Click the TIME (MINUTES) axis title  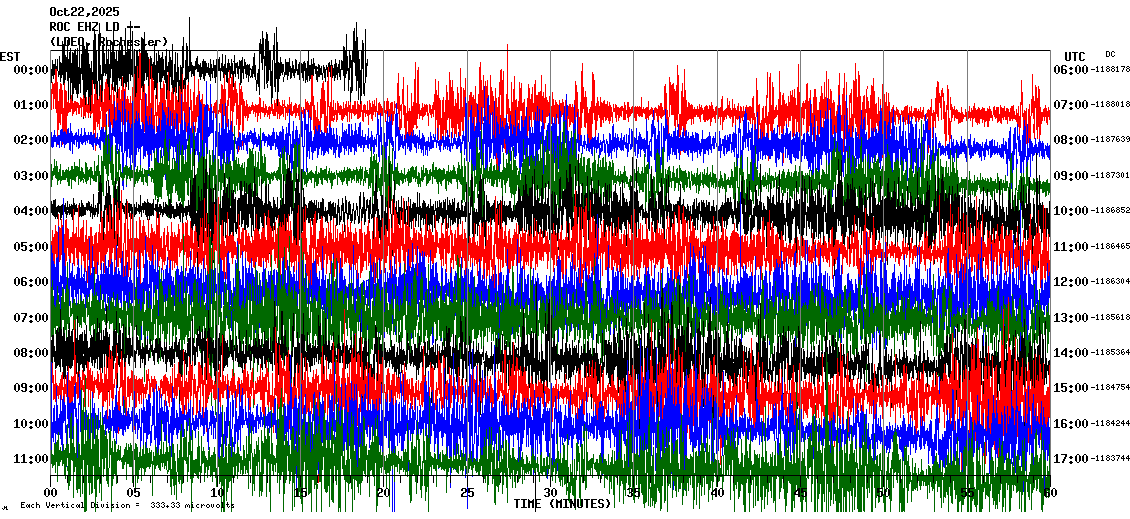tap(562, 504)
